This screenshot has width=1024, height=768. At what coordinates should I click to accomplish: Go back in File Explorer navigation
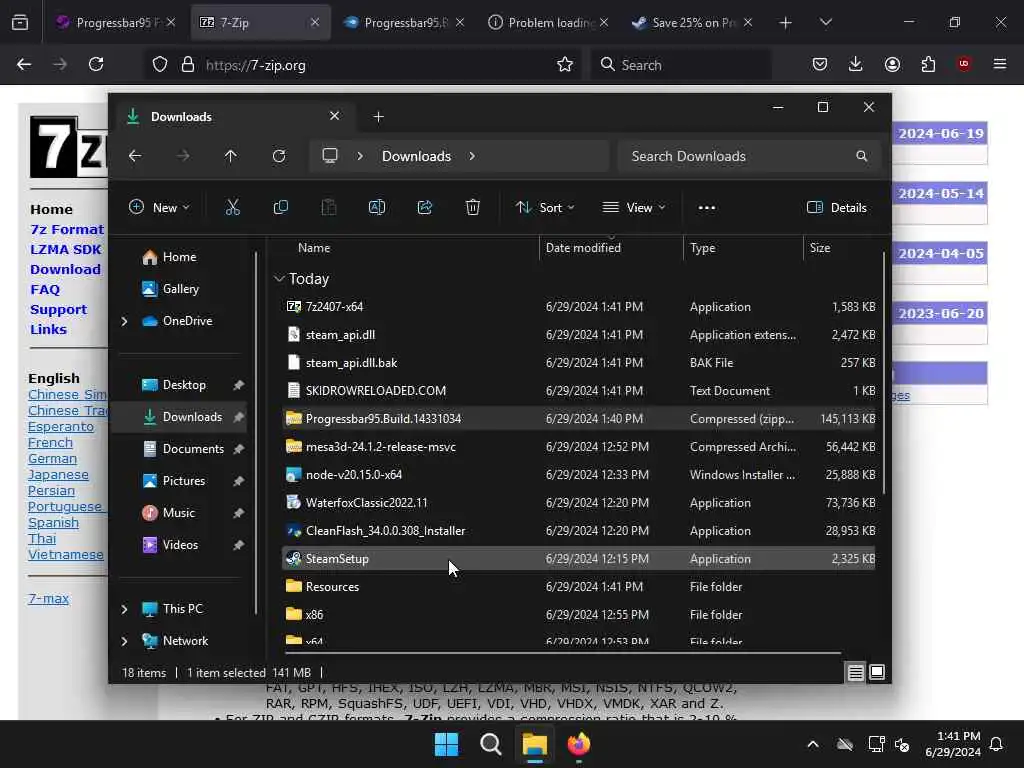pos(135,156)
